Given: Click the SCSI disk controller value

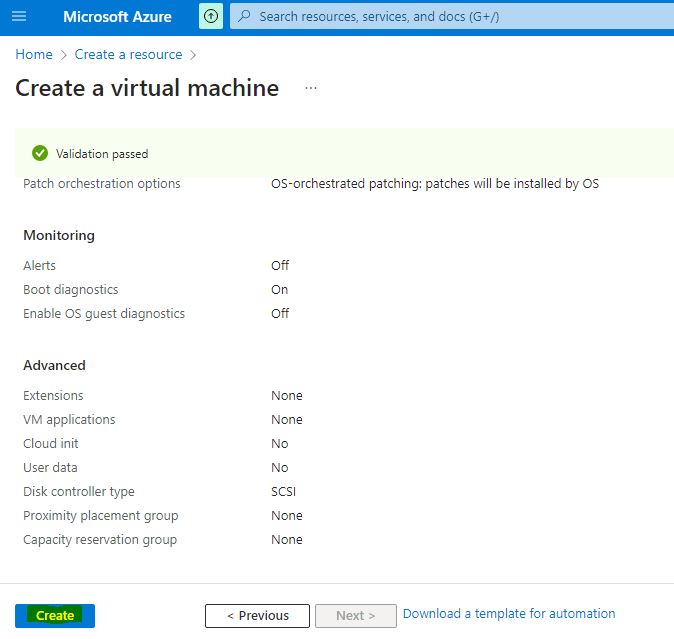Looking at the screenshot, I should 283,491.
